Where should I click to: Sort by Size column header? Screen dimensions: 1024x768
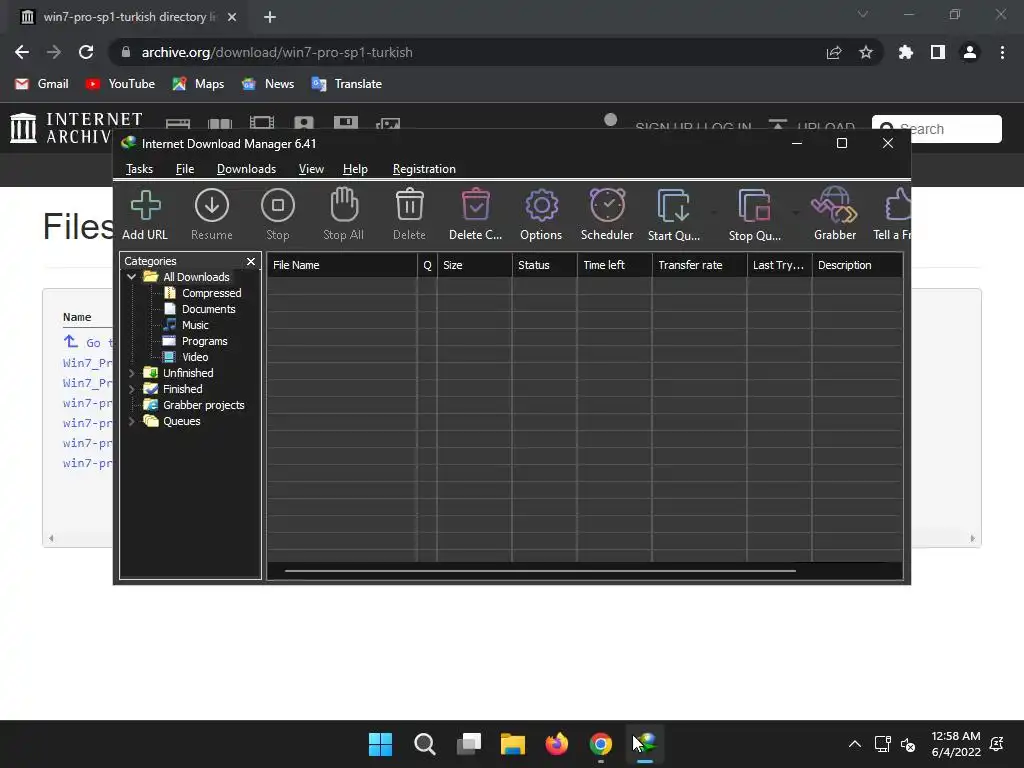474,265
